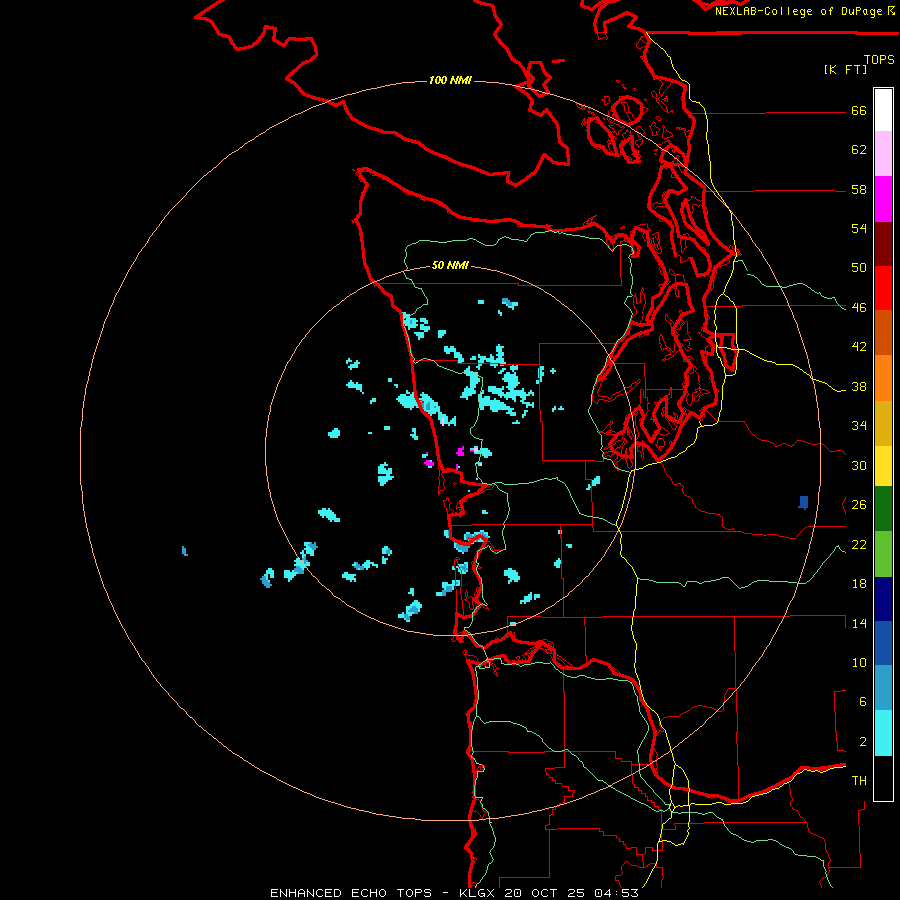
Task: Click the 6 legend value
Action: pos(863,702)
